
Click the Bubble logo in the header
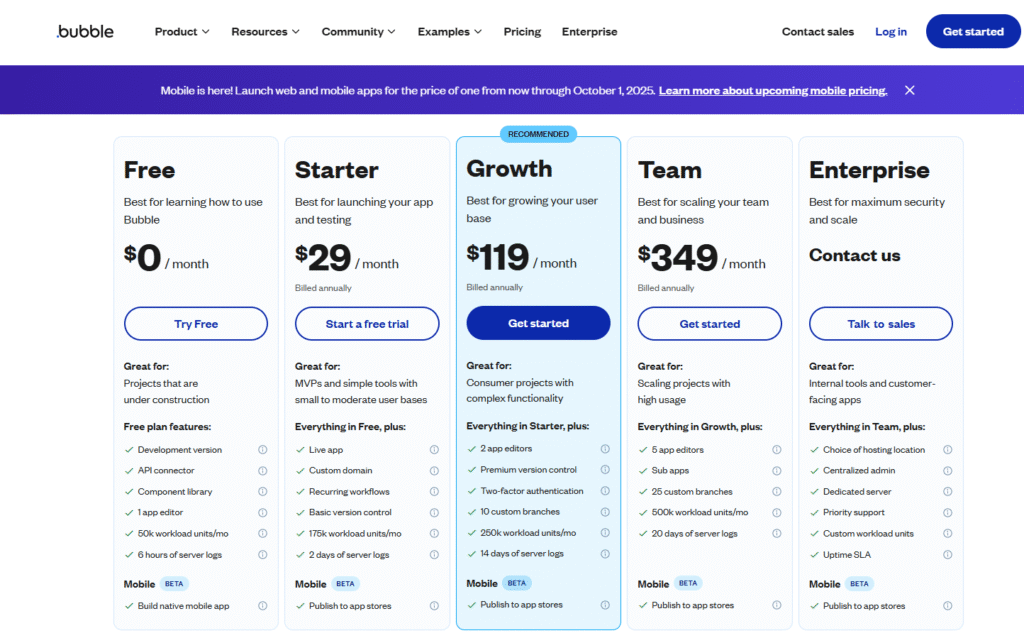click(85, 31)
